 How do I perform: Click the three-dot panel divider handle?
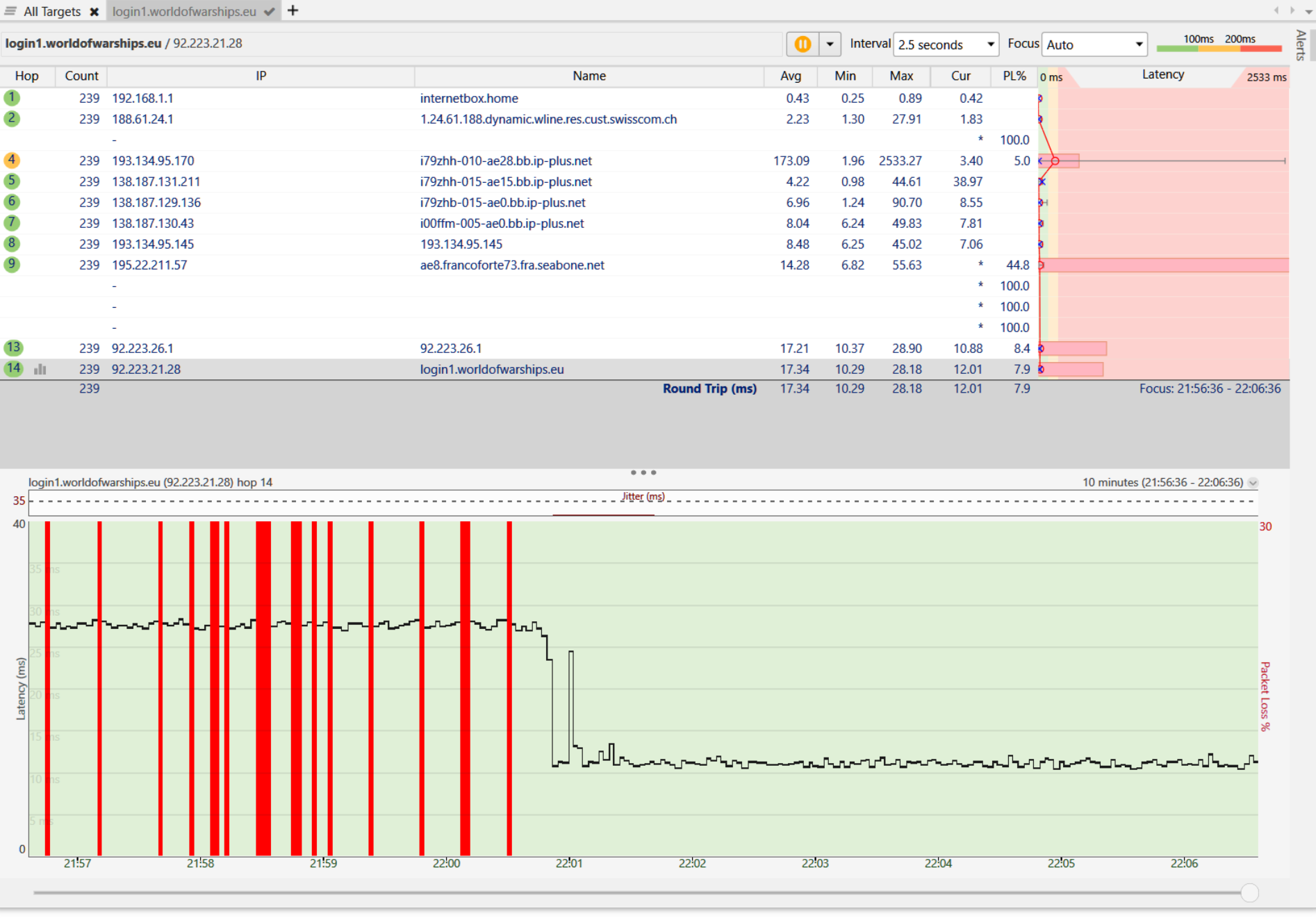[643, 473]
